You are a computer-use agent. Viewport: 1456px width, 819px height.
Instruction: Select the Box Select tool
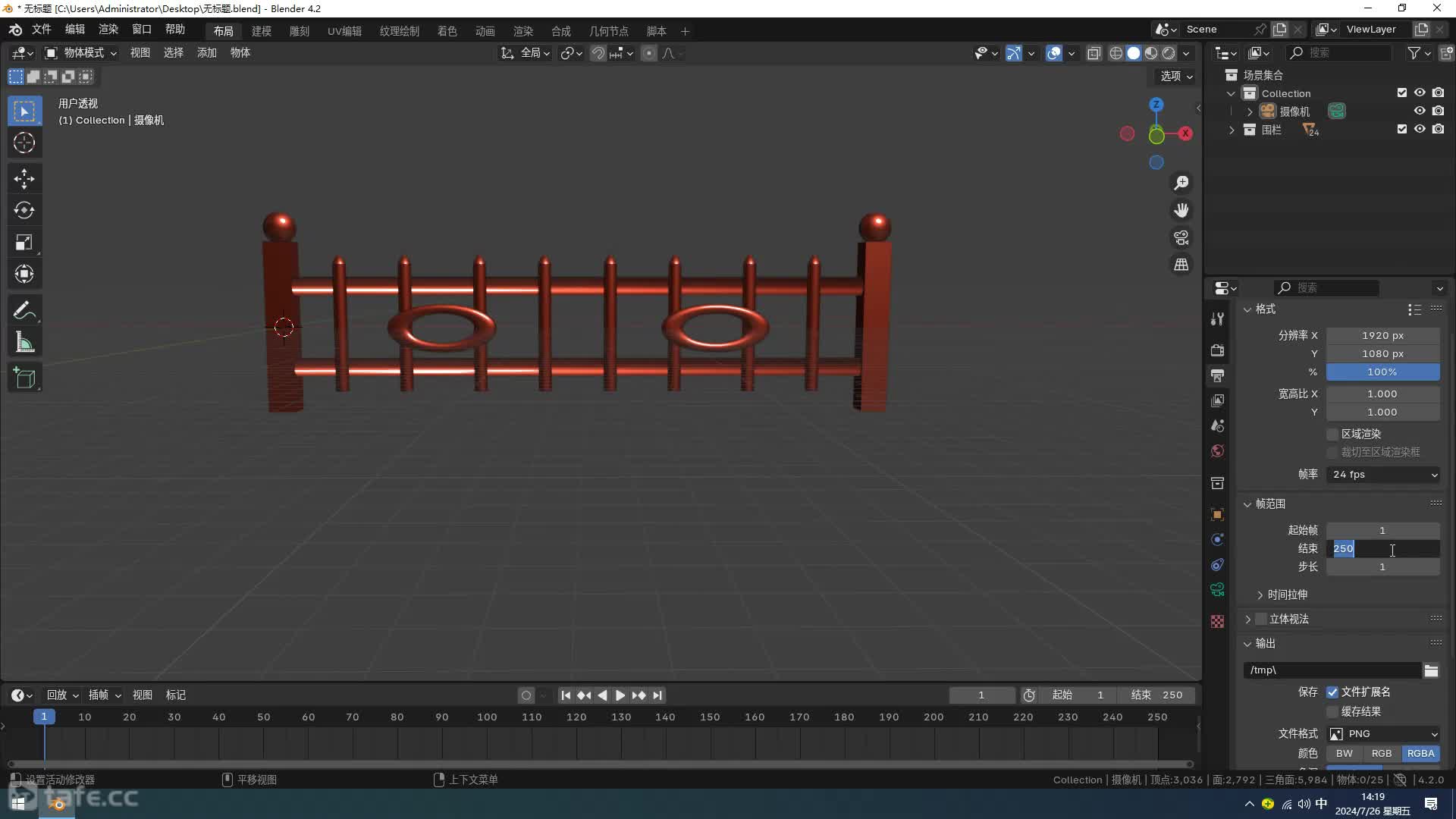point(24,111)
